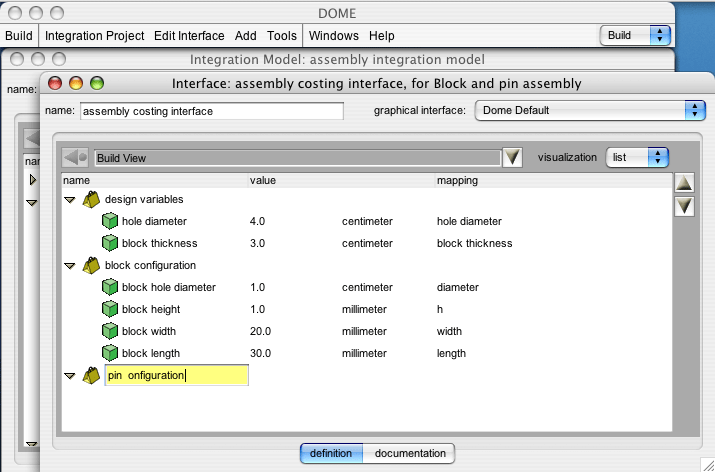Click the block configuration context bag icon

tap(91, 265)
